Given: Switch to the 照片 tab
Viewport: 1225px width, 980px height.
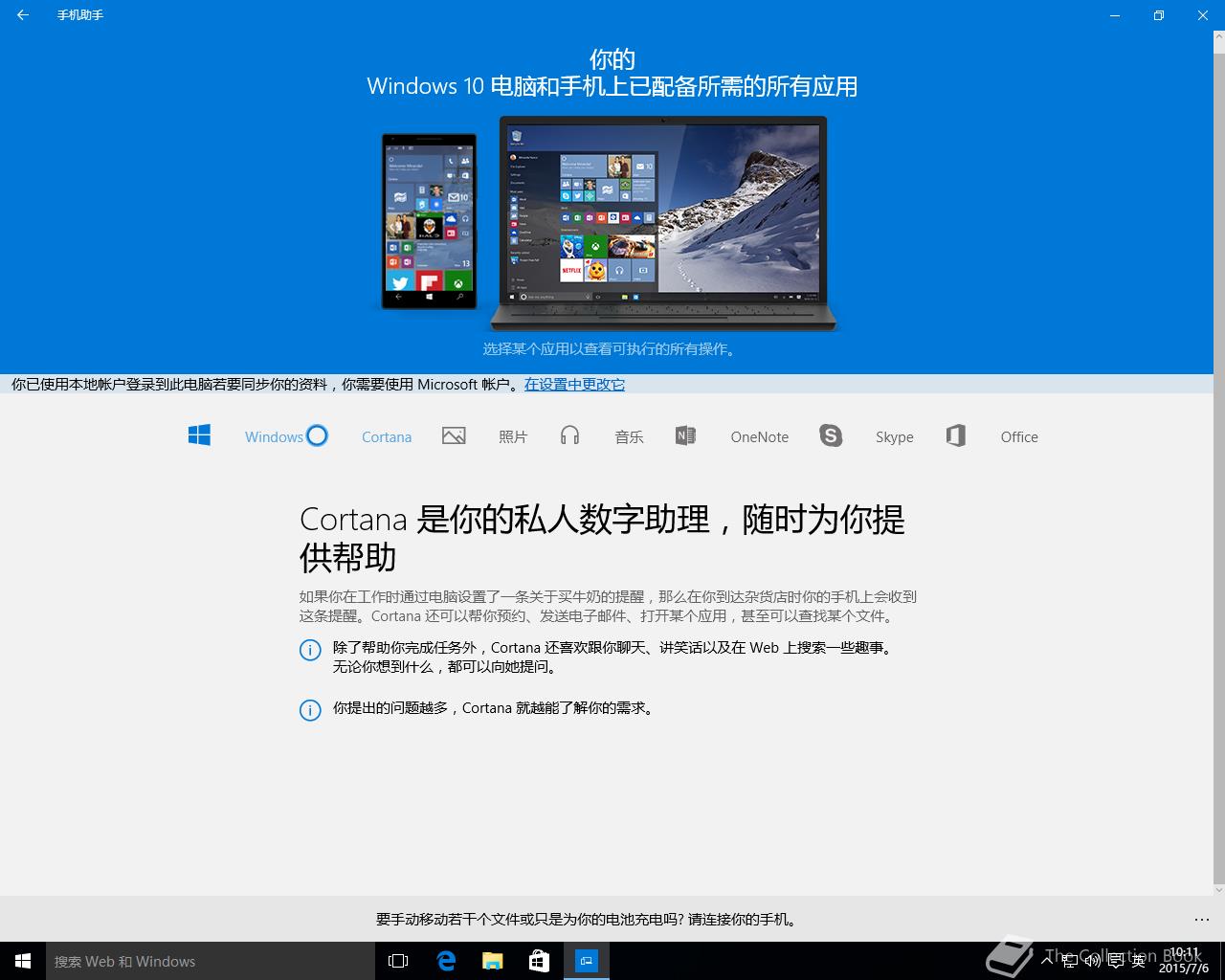Looking at the screenshot, I should 513,437.
